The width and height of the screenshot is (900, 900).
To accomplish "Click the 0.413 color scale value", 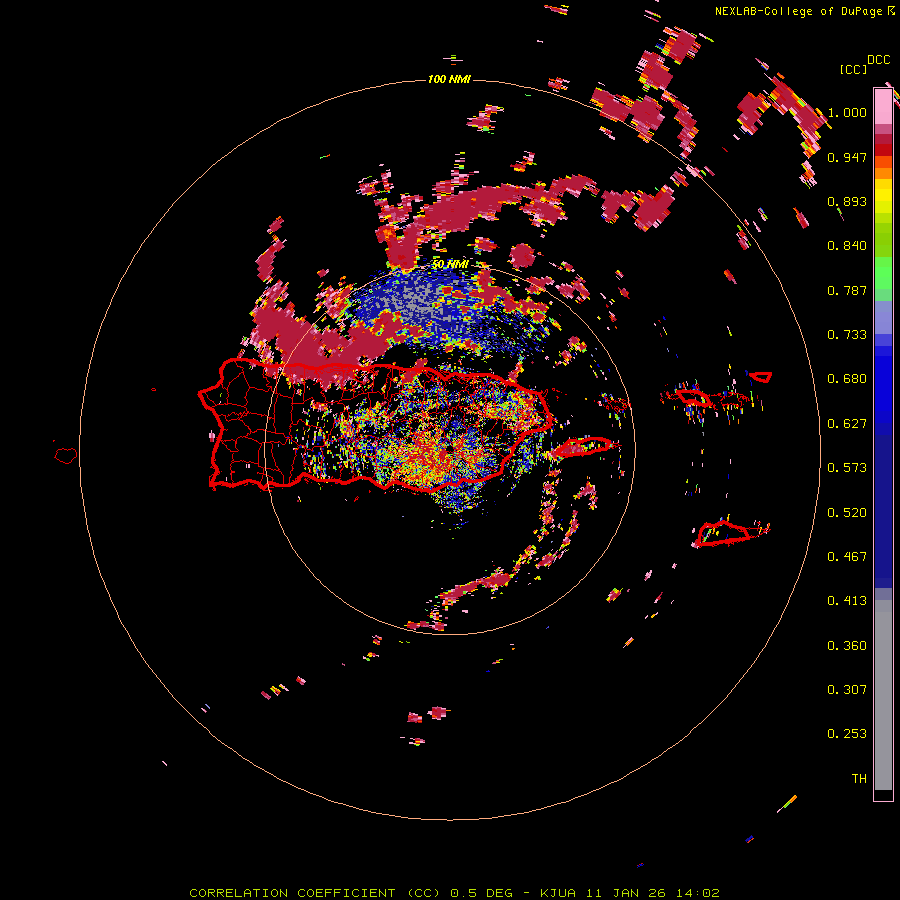I will click(x=847, y=601).
